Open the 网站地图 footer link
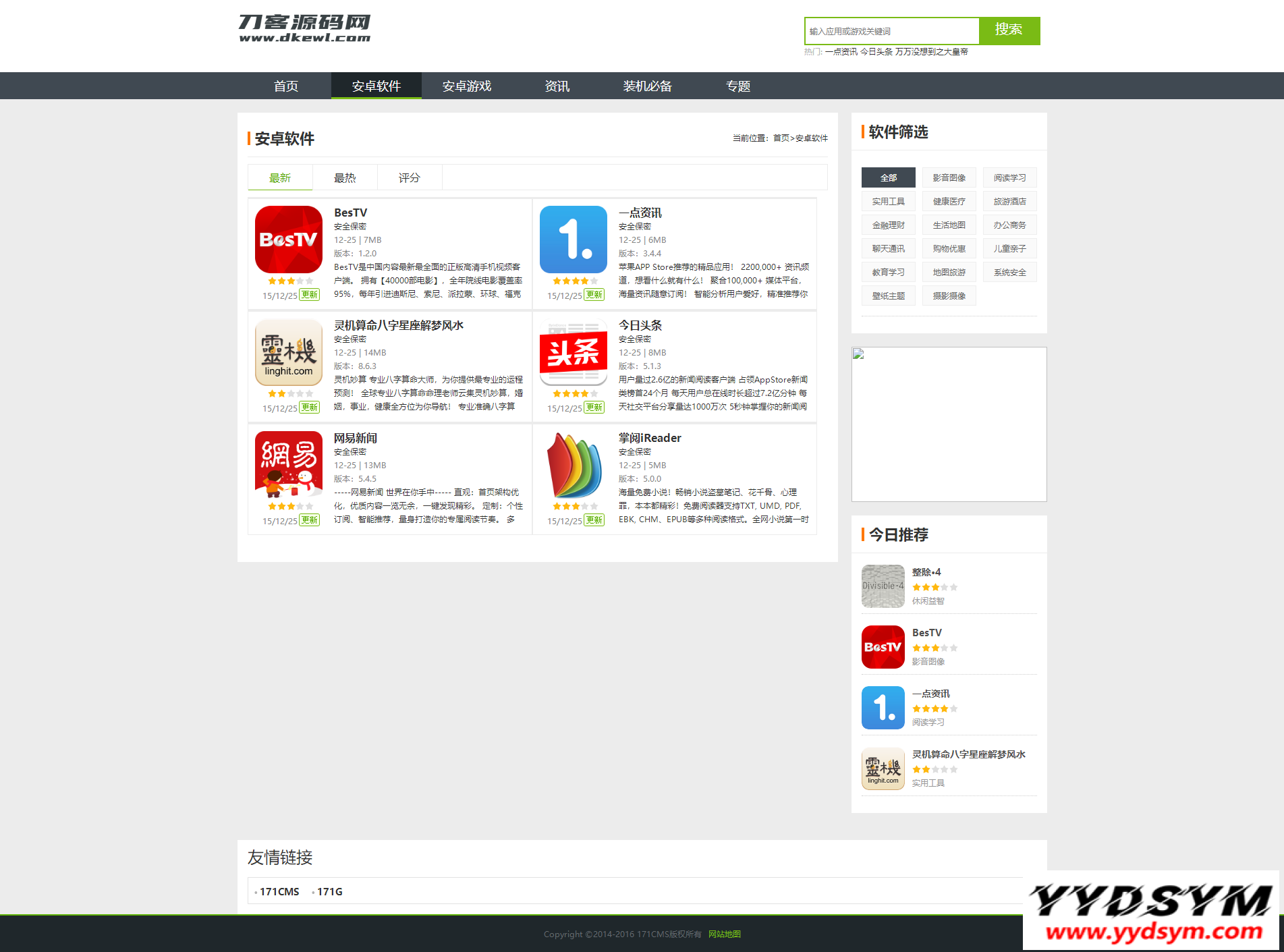This screenshot has height=952, width=1284. (x=724, y=934)
